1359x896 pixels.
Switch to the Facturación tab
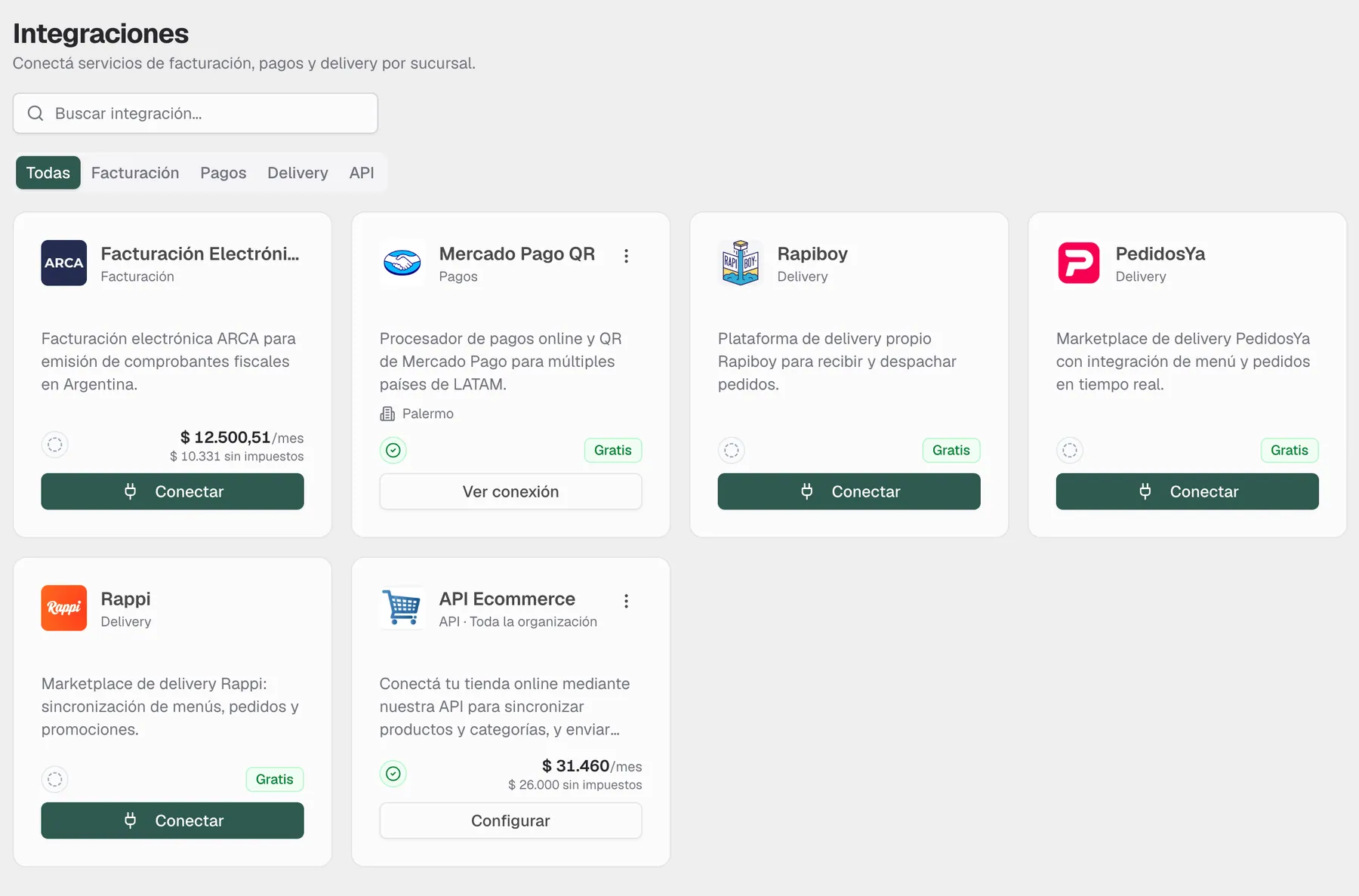(x=135, y=173)
